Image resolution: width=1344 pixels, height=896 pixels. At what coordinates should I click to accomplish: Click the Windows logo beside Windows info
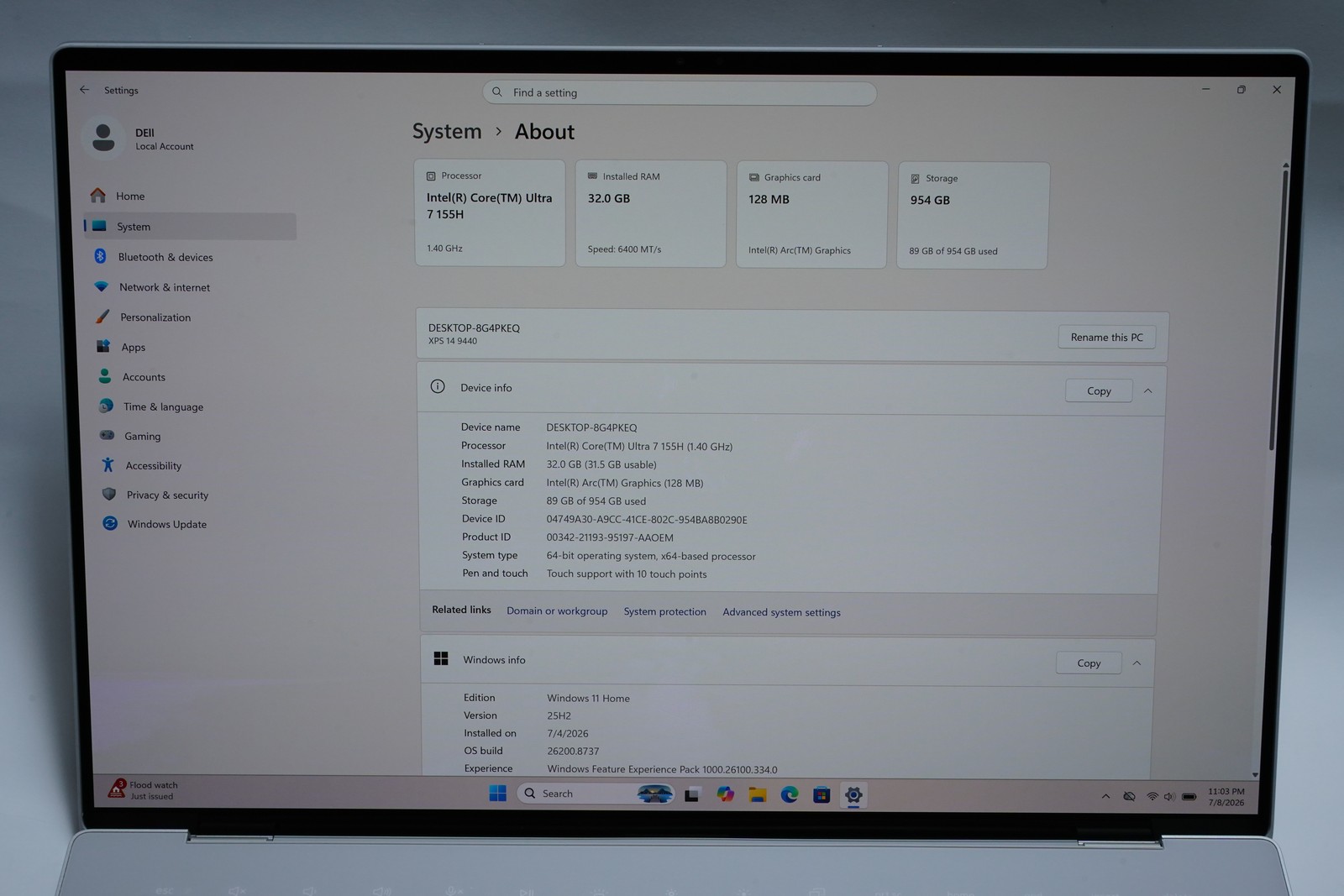pyautogui.click(x=441, y=658)
